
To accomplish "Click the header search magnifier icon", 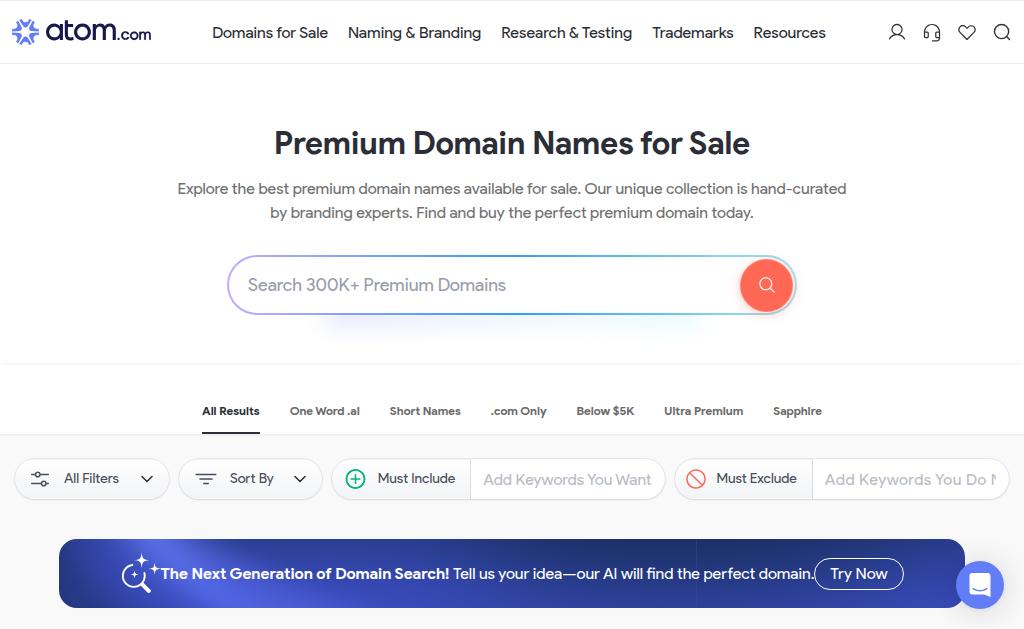I will pos(1002,32).
